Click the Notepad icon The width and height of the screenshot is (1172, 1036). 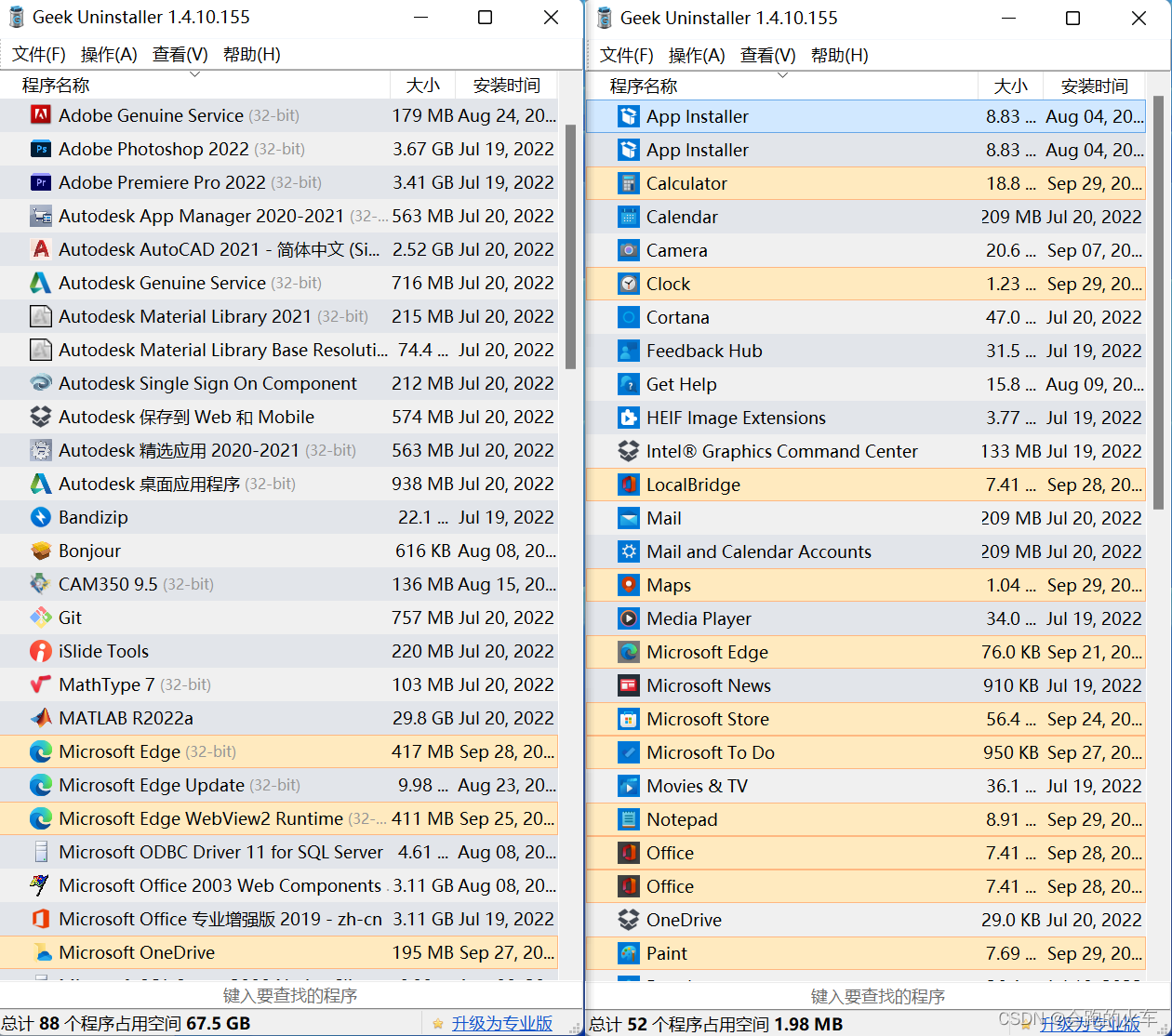point(629,819)
